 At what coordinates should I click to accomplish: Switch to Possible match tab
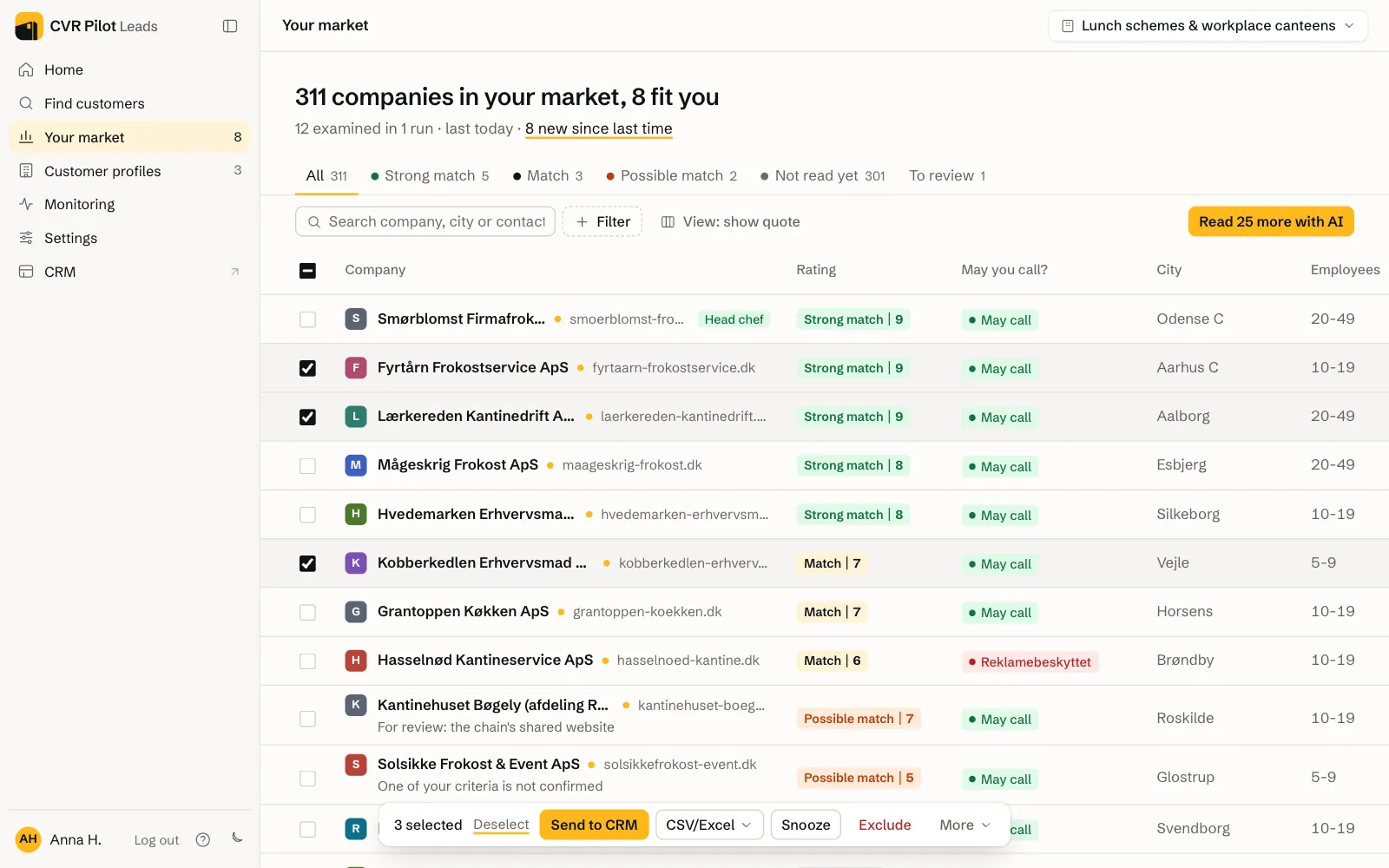pyautogui.click(x=671, y=175)
